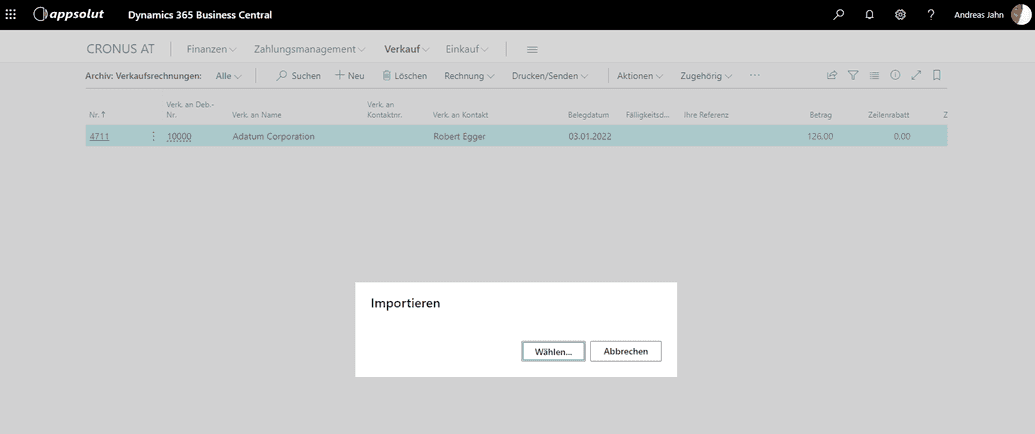Open the Drucken/Senden menu
1035x434 pixels.
[x=549, y=76]
